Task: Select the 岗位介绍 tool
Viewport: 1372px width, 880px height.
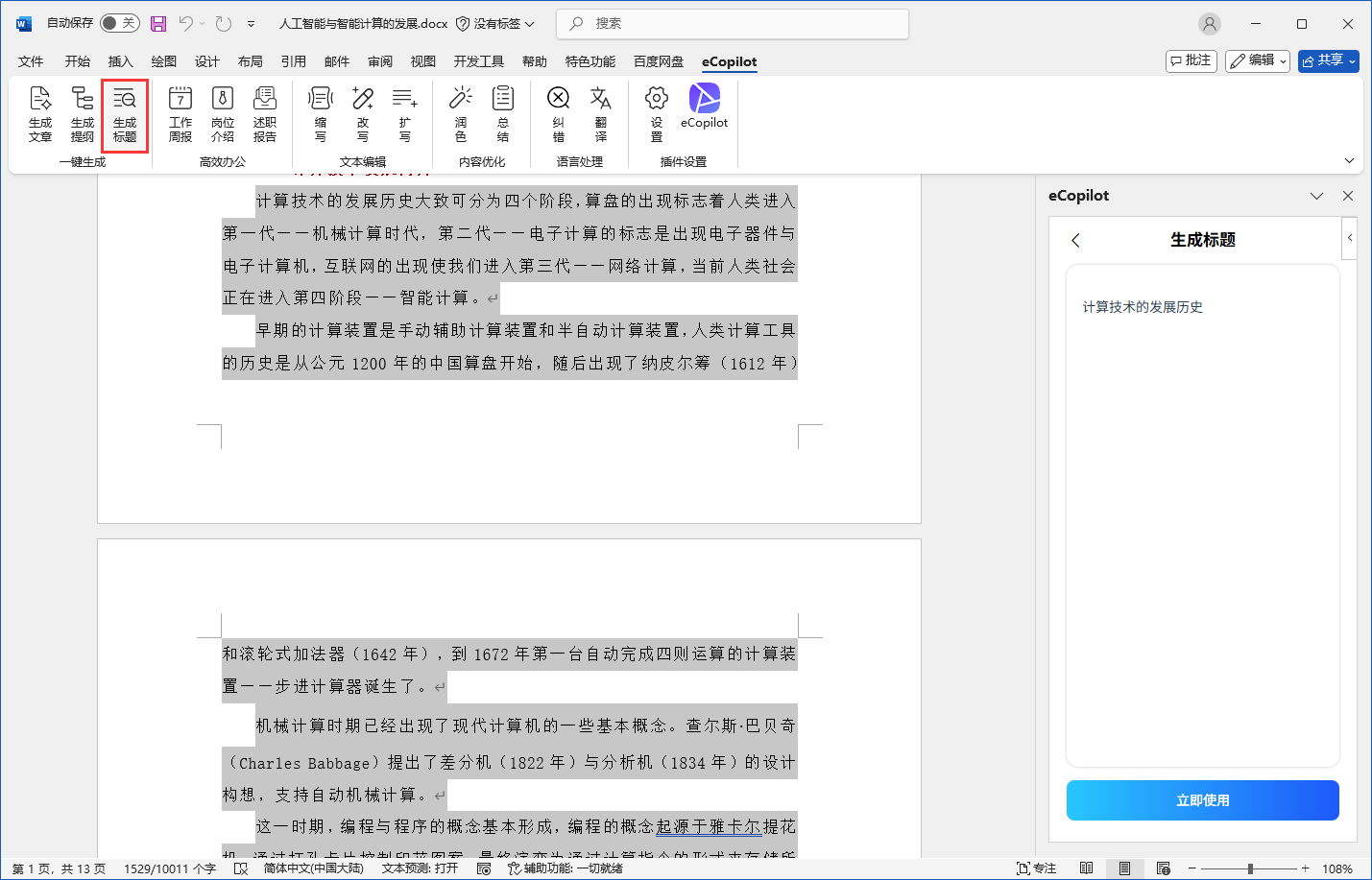Action: pos(223,115)
